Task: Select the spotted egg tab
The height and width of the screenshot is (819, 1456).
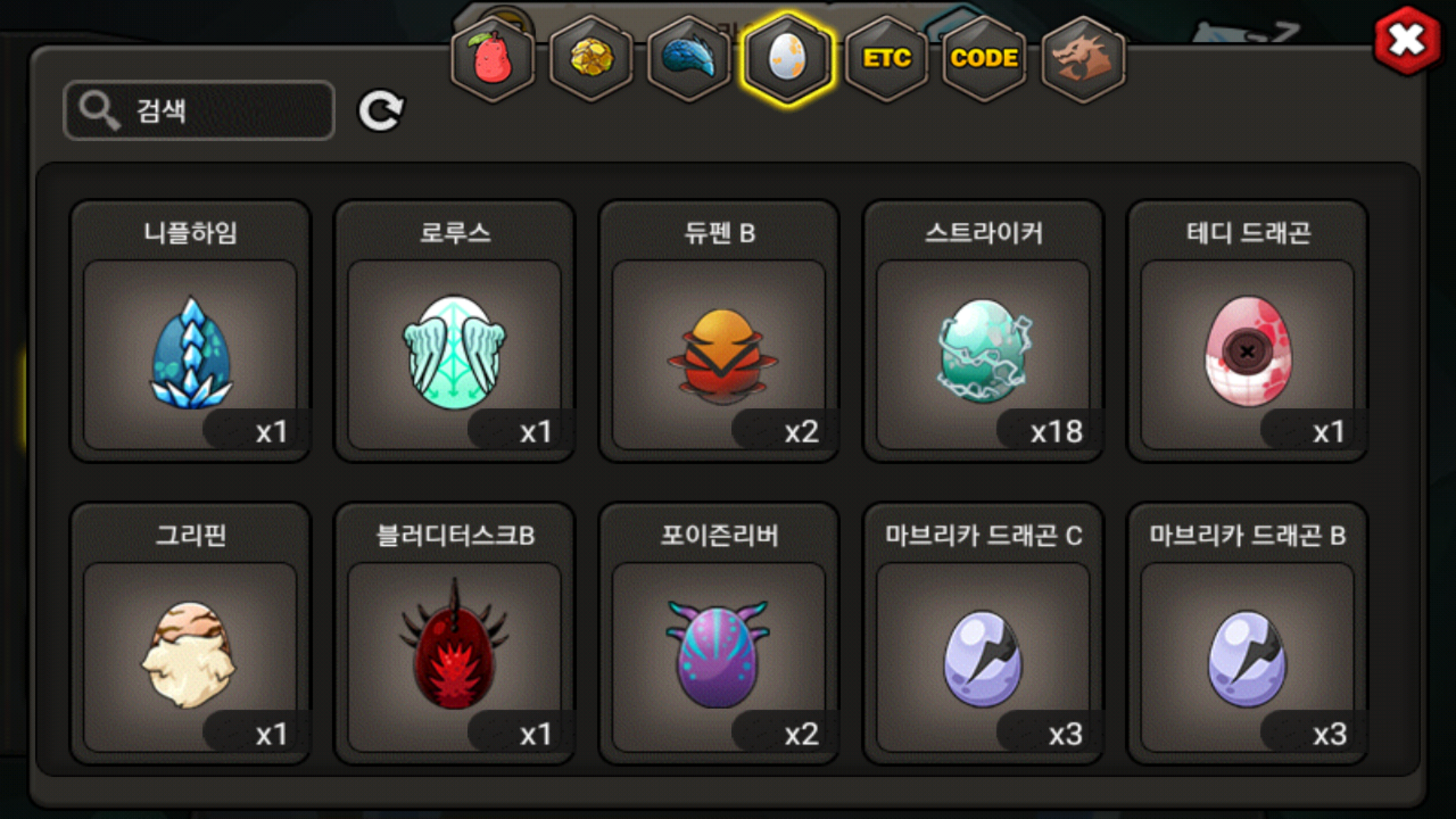Action: pyautogui.click(x=787, y=58)
